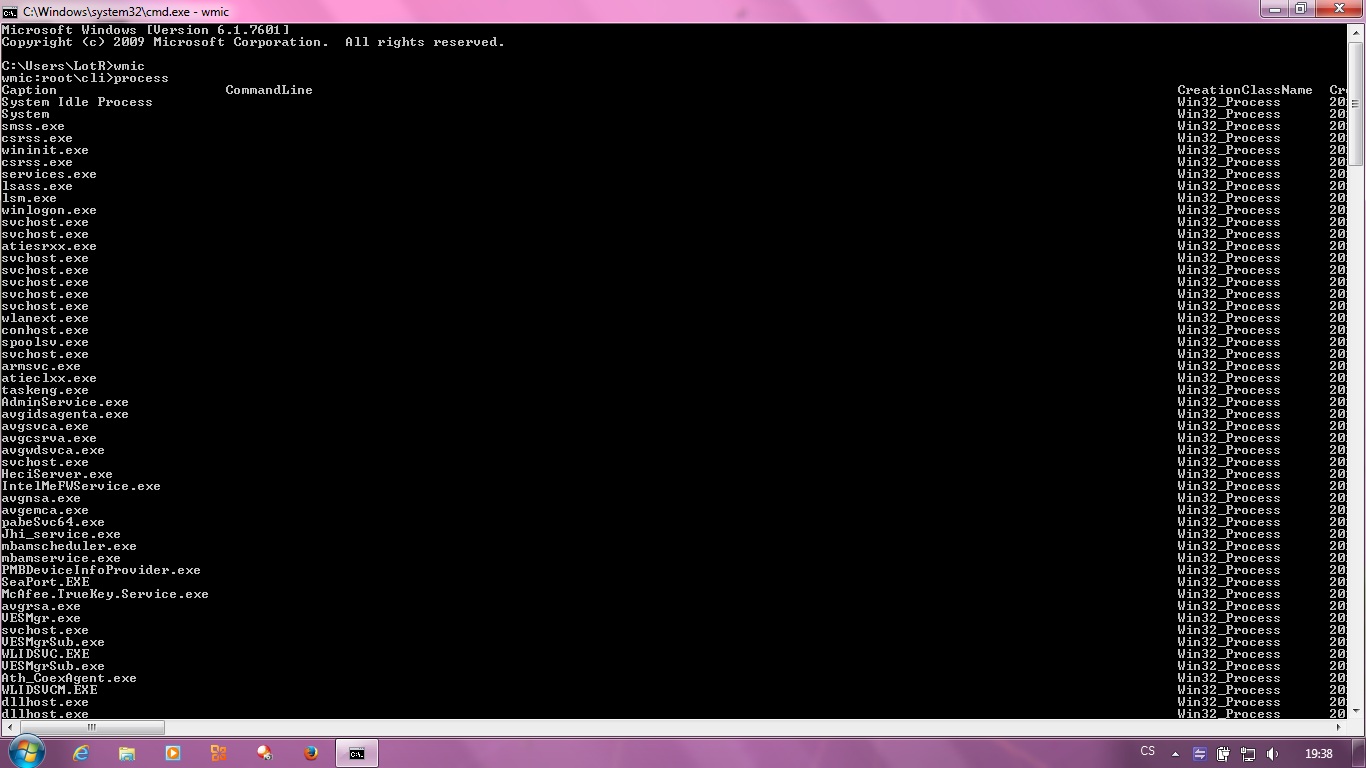The image size is (1366, 768).
Task: Click the wininit.exe process entry
Action: click(45, 150)
